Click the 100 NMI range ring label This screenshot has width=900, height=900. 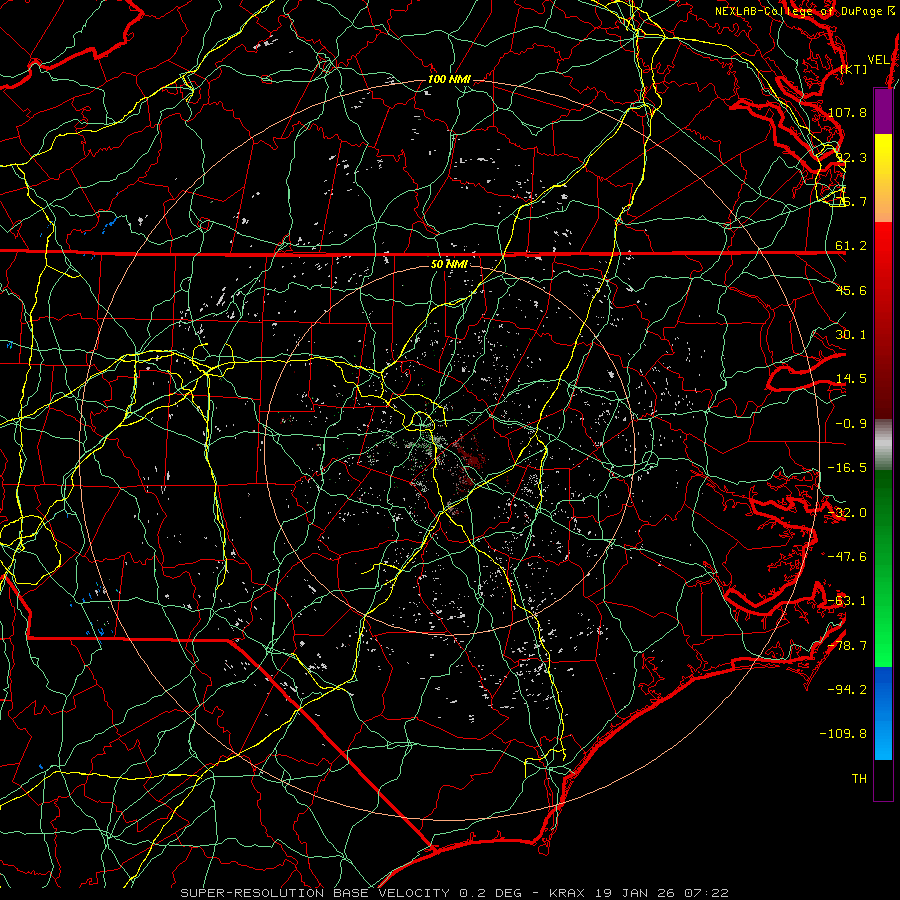click(x=449, y=79)
